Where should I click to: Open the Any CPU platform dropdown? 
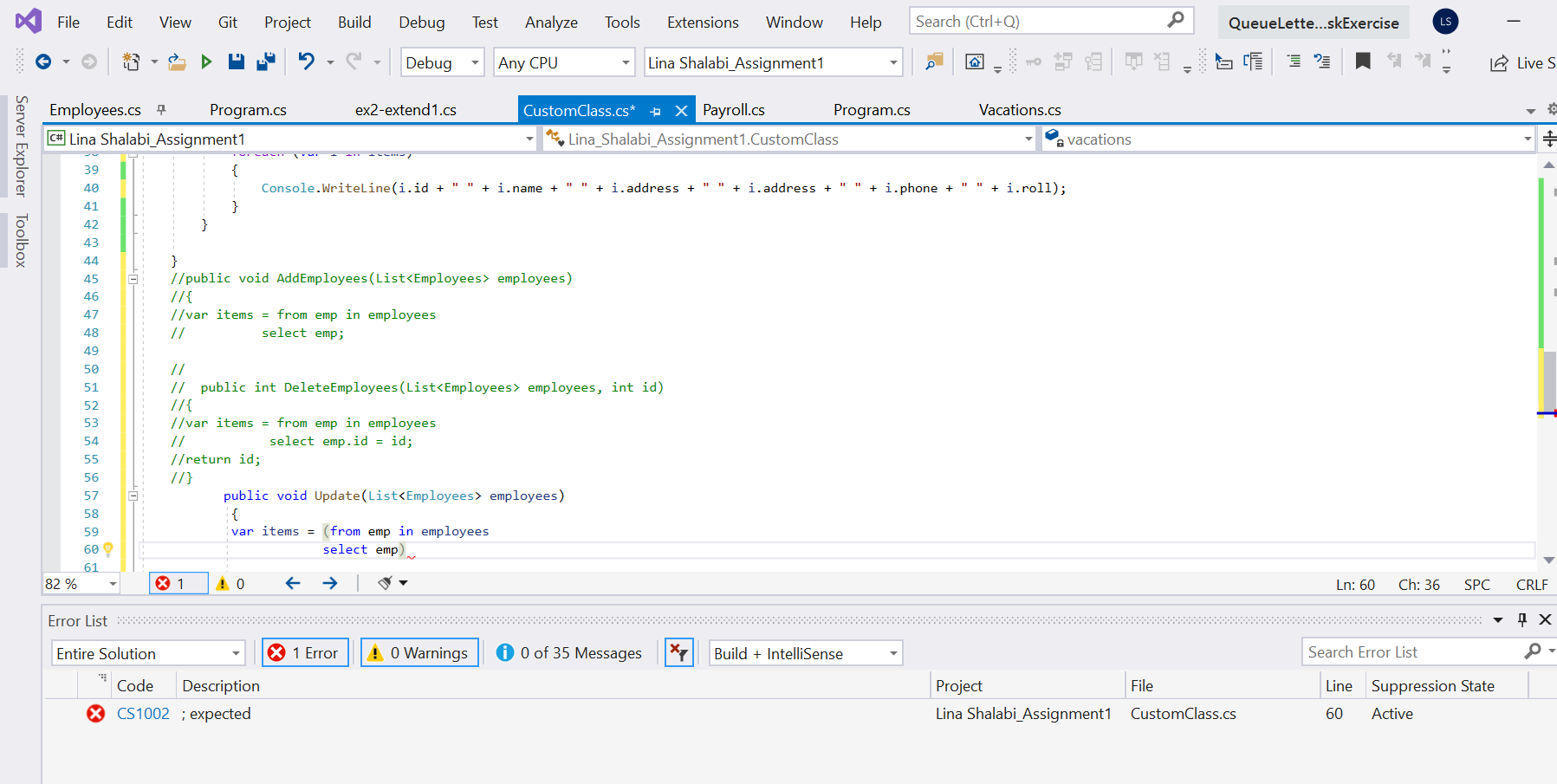click(565, 62)
